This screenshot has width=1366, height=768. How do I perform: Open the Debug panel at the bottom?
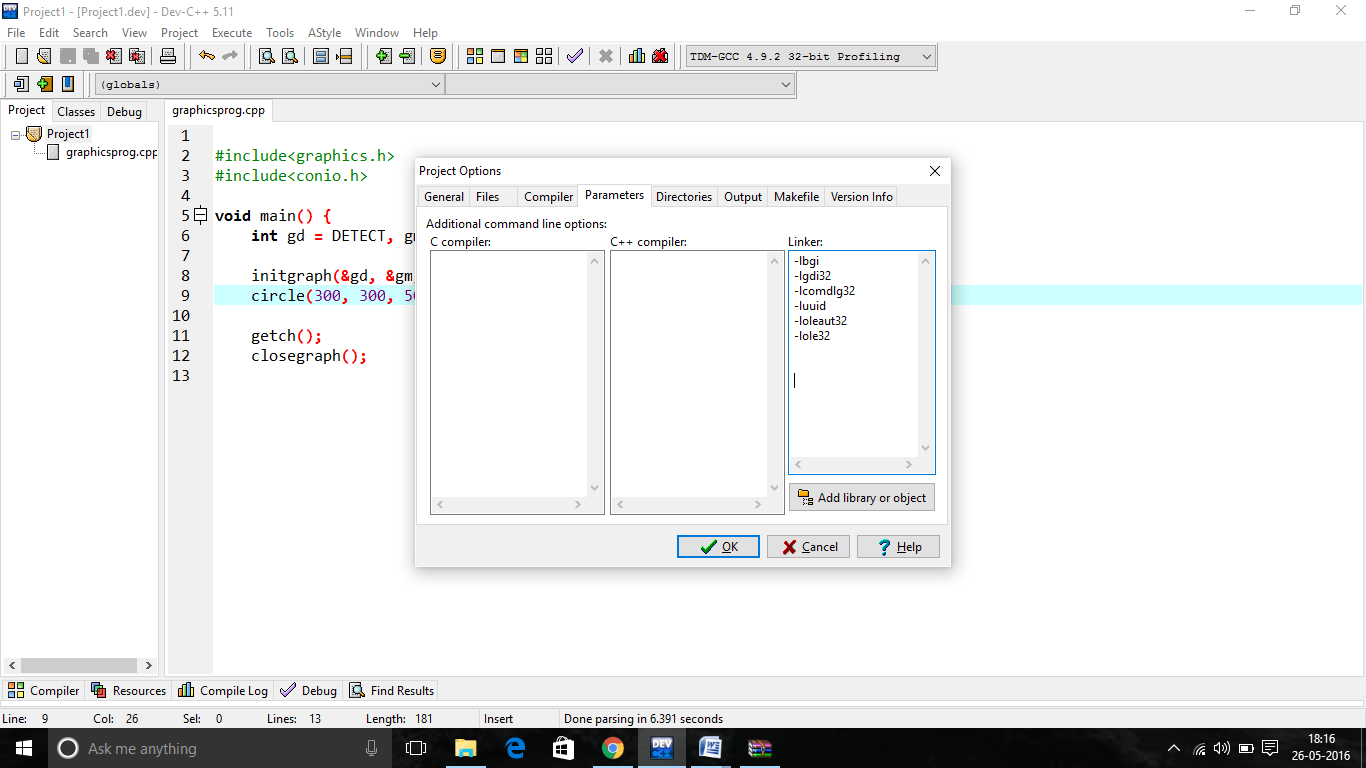point(308,690)
